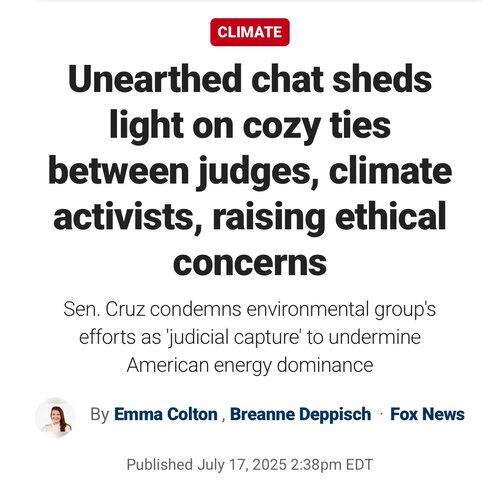
Task: Click the '2:38pm EDT' time text
Action: click(x=332, y=464)
